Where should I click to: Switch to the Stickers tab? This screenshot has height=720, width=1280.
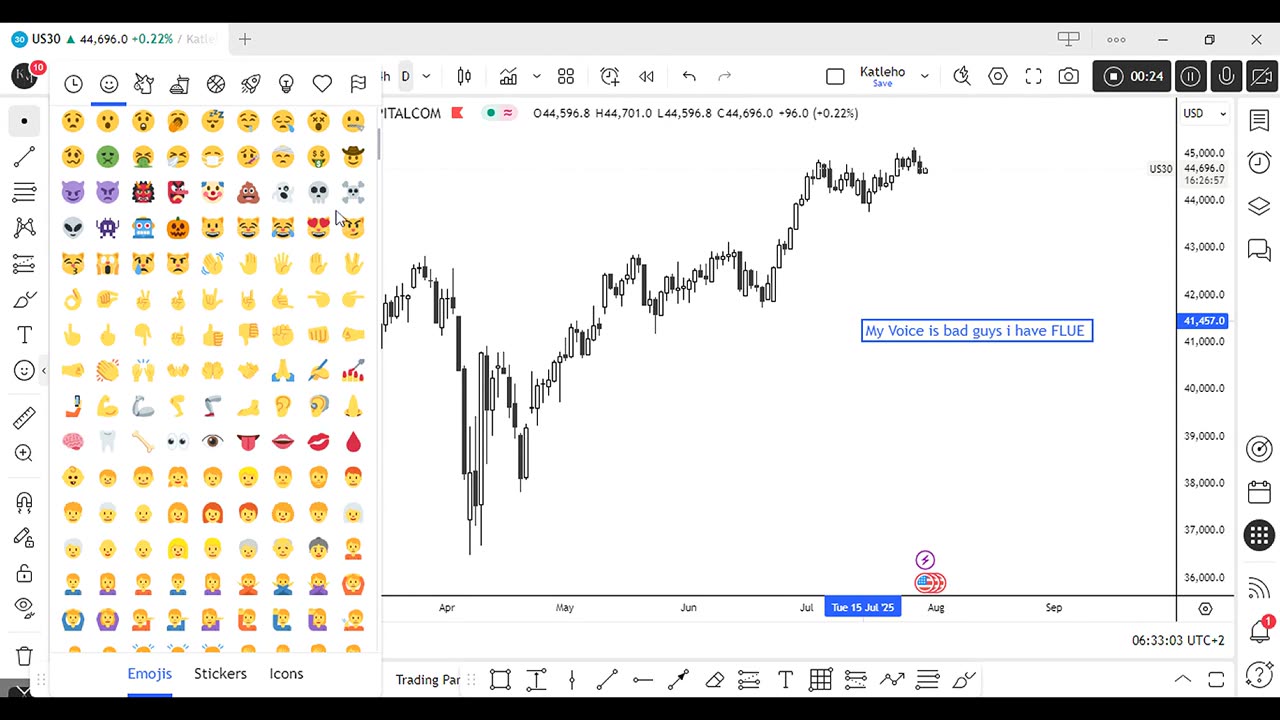pyautogui.click(x=220, y=673)
